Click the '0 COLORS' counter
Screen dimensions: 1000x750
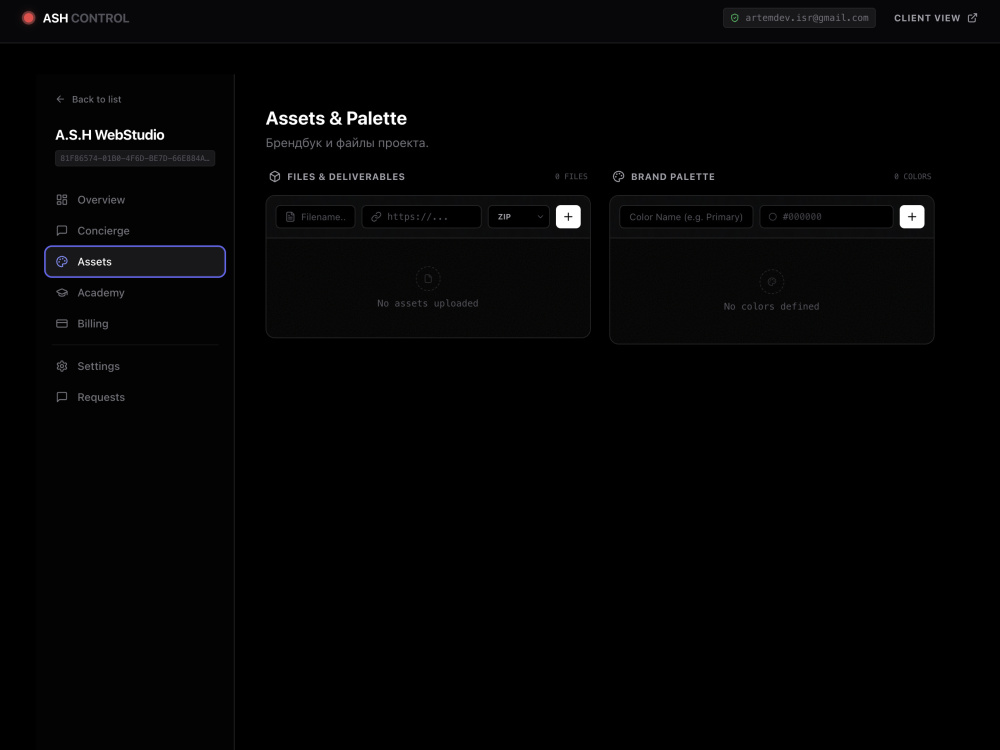tap(913, 177)
